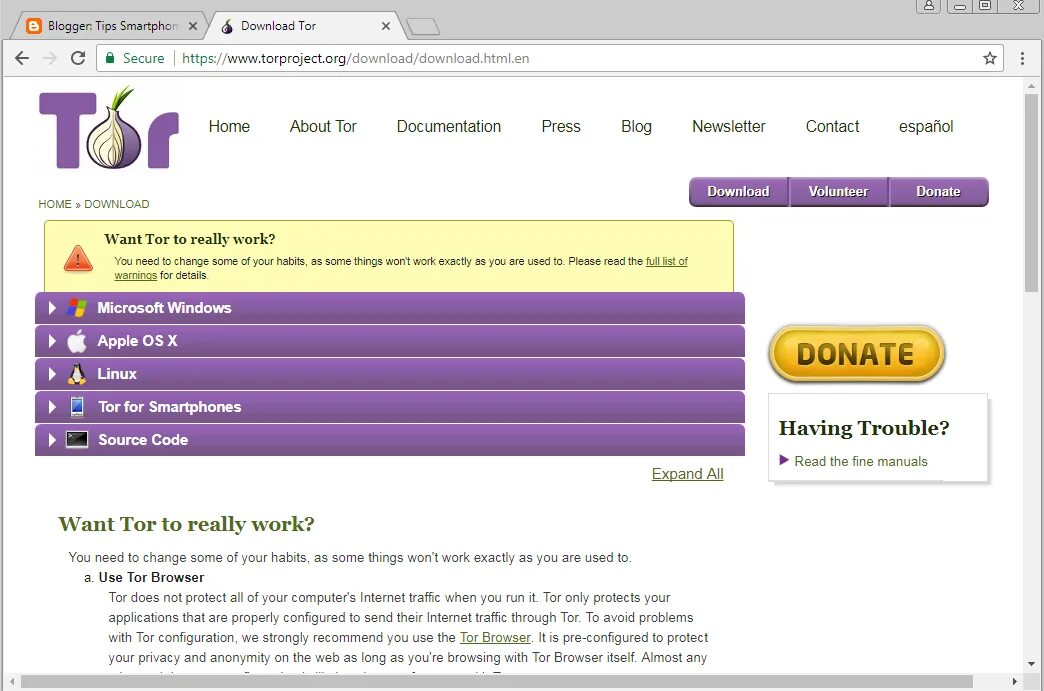Click the Linux penguin icon
The image size is (1044, 691).
tap(77, 373)
